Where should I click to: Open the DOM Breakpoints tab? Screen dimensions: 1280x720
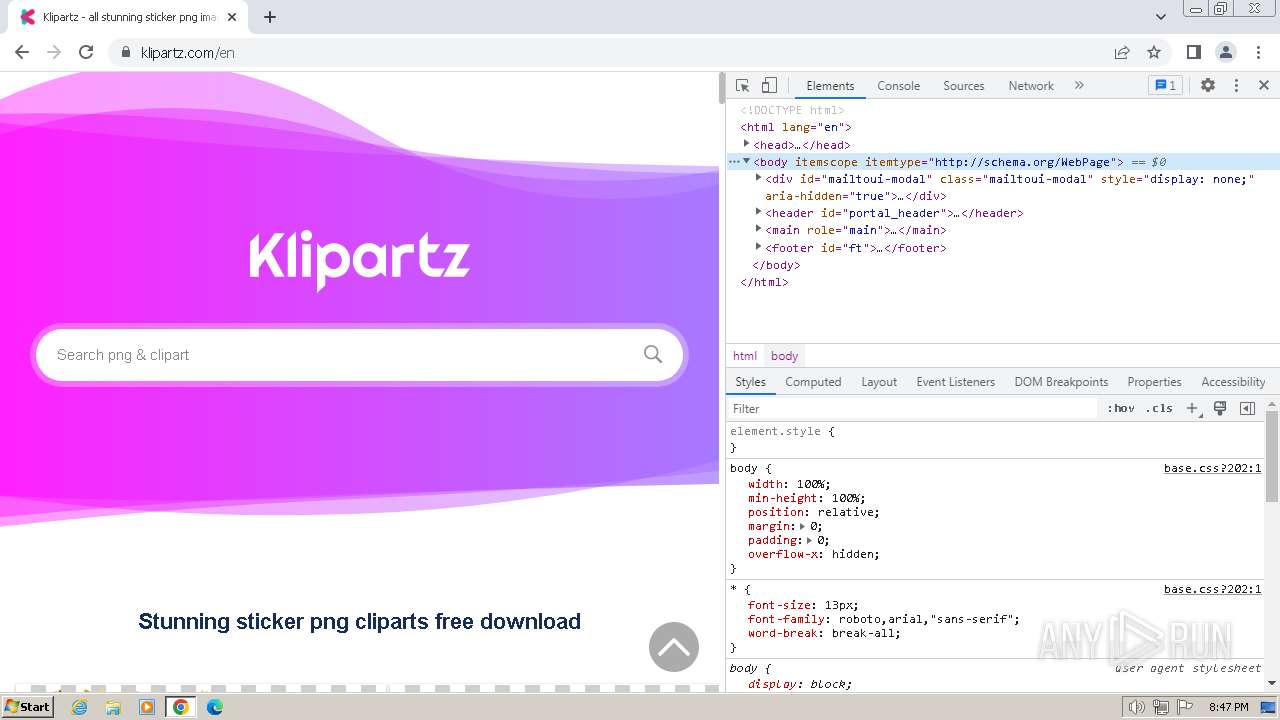tap(1061, 382)
